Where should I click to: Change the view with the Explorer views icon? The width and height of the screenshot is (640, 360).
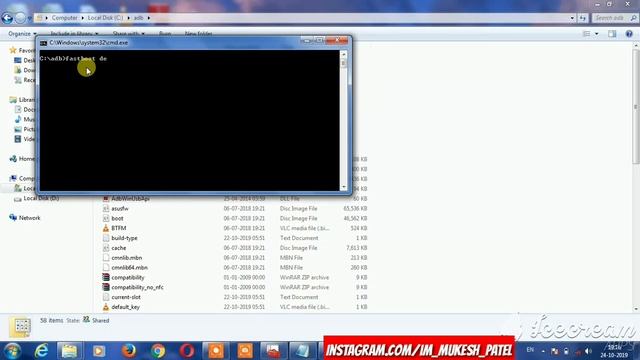click(587, 34)
